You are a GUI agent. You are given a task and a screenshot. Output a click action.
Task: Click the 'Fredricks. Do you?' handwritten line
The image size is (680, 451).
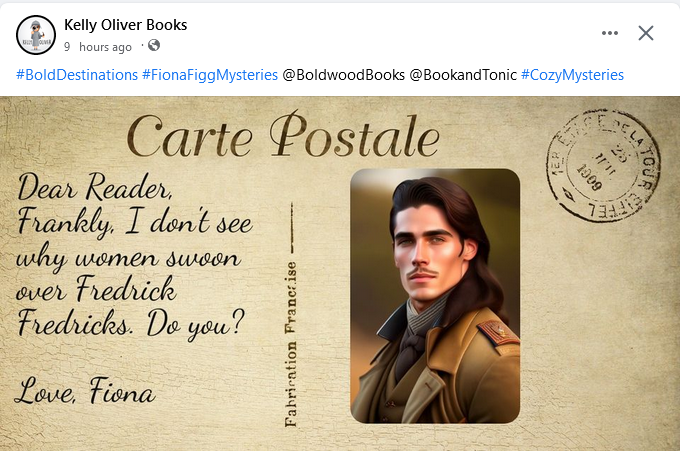coord(131,324)
